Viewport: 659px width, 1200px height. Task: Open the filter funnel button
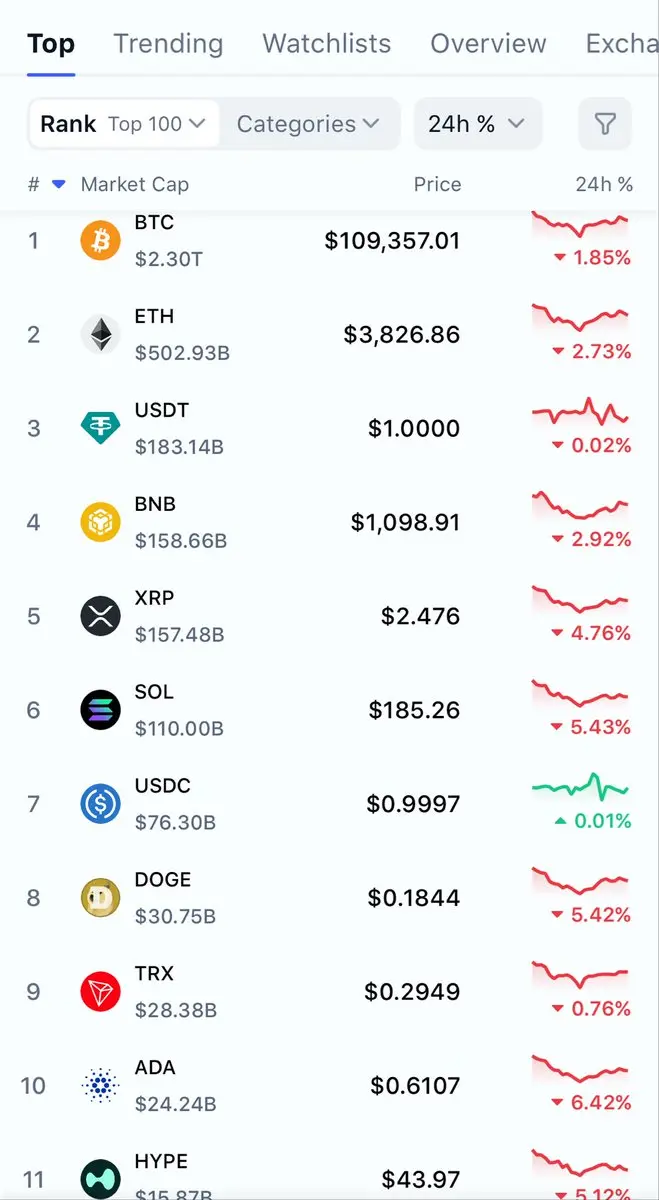tap(605, 124)
